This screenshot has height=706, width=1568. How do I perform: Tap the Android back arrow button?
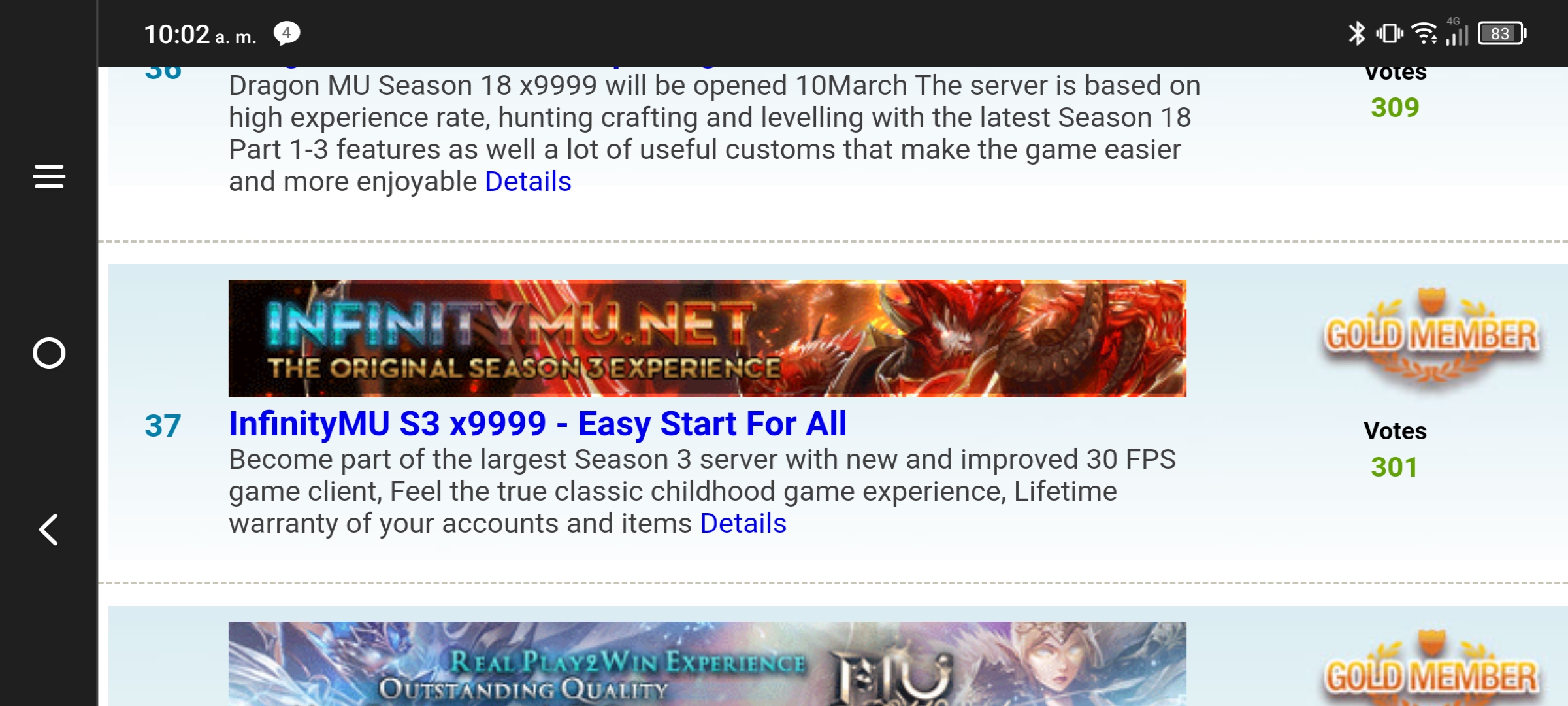coord(49,529)
